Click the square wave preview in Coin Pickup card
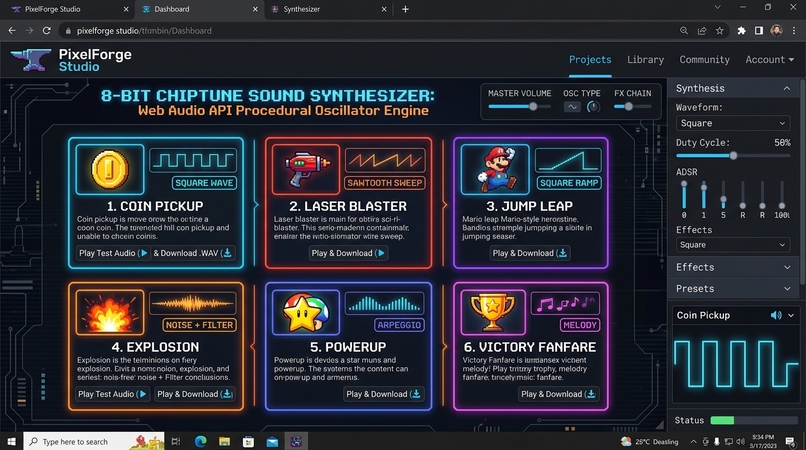The image size is (806, 450). click(193, 160)
